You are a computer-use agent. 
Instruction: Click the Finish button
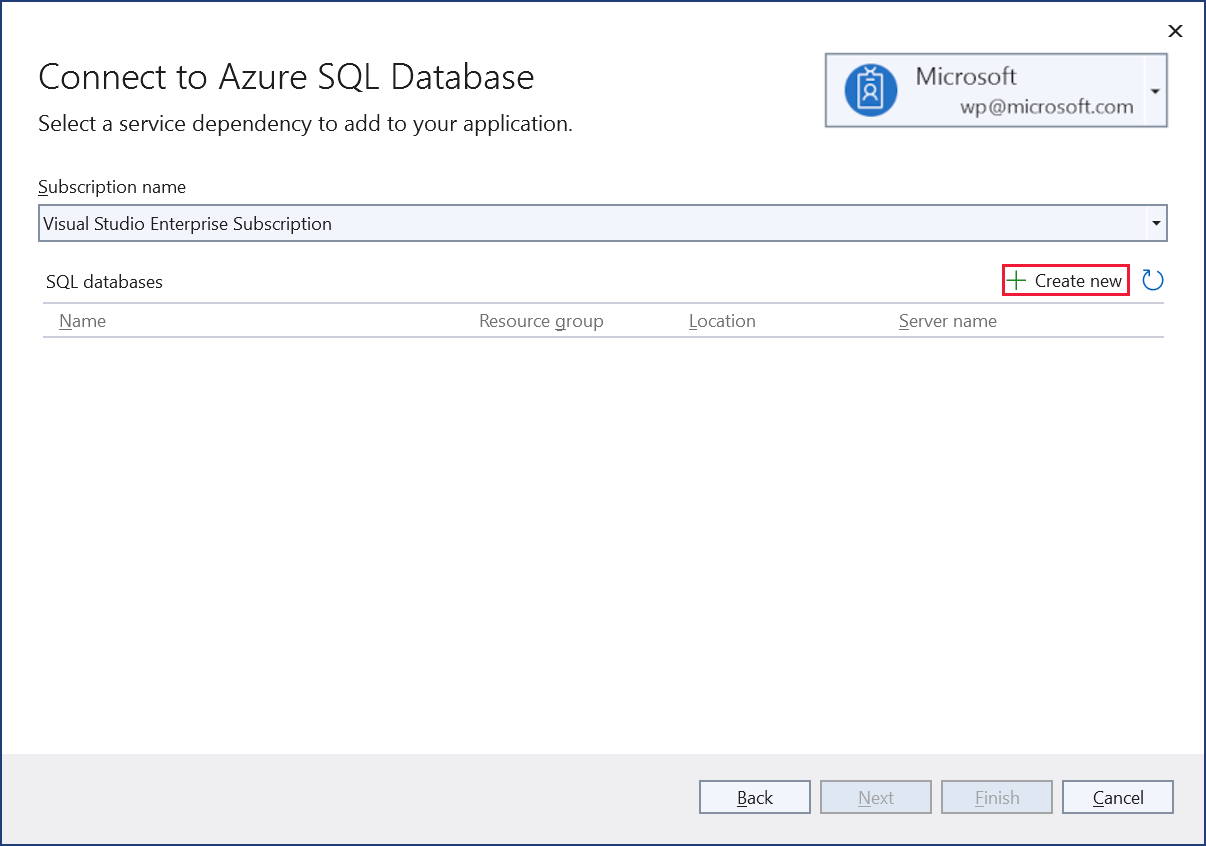[x=996, y=797]
